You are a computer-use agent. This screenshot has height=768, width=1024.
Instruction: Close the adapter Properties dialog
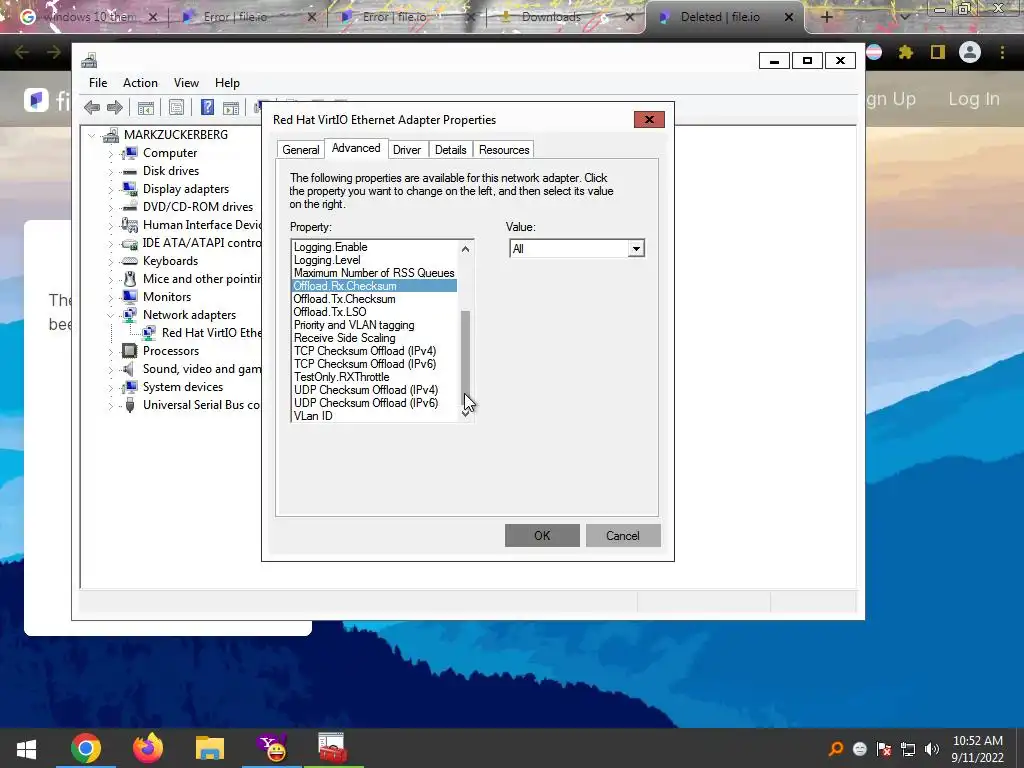649,120
